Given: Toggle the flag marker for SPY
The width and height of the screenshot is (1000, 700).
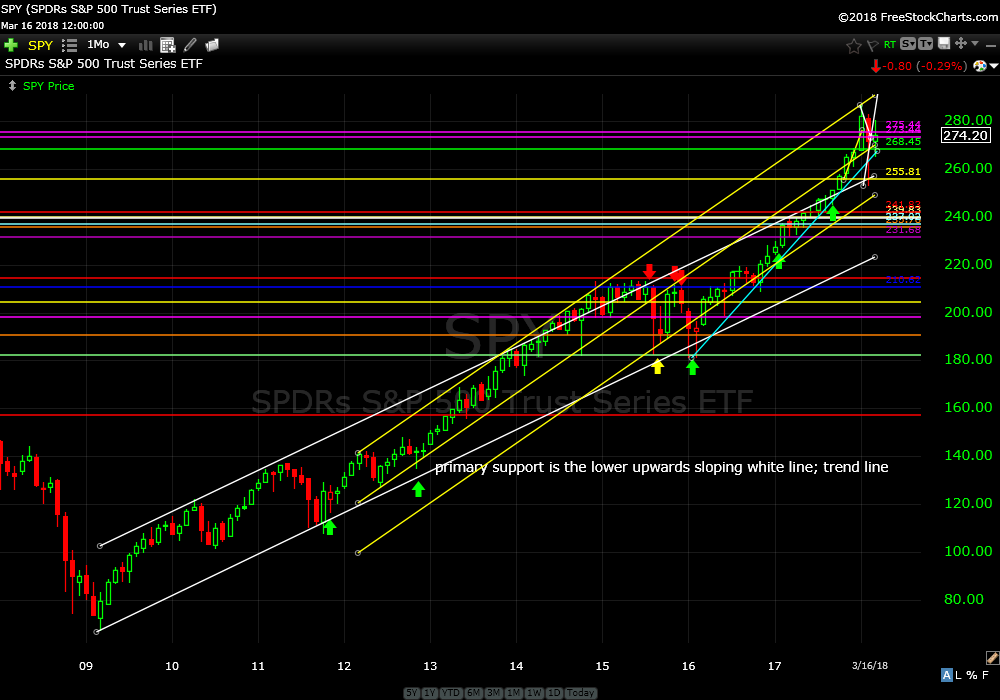Looking at the screenshot, I should [871, 45].
